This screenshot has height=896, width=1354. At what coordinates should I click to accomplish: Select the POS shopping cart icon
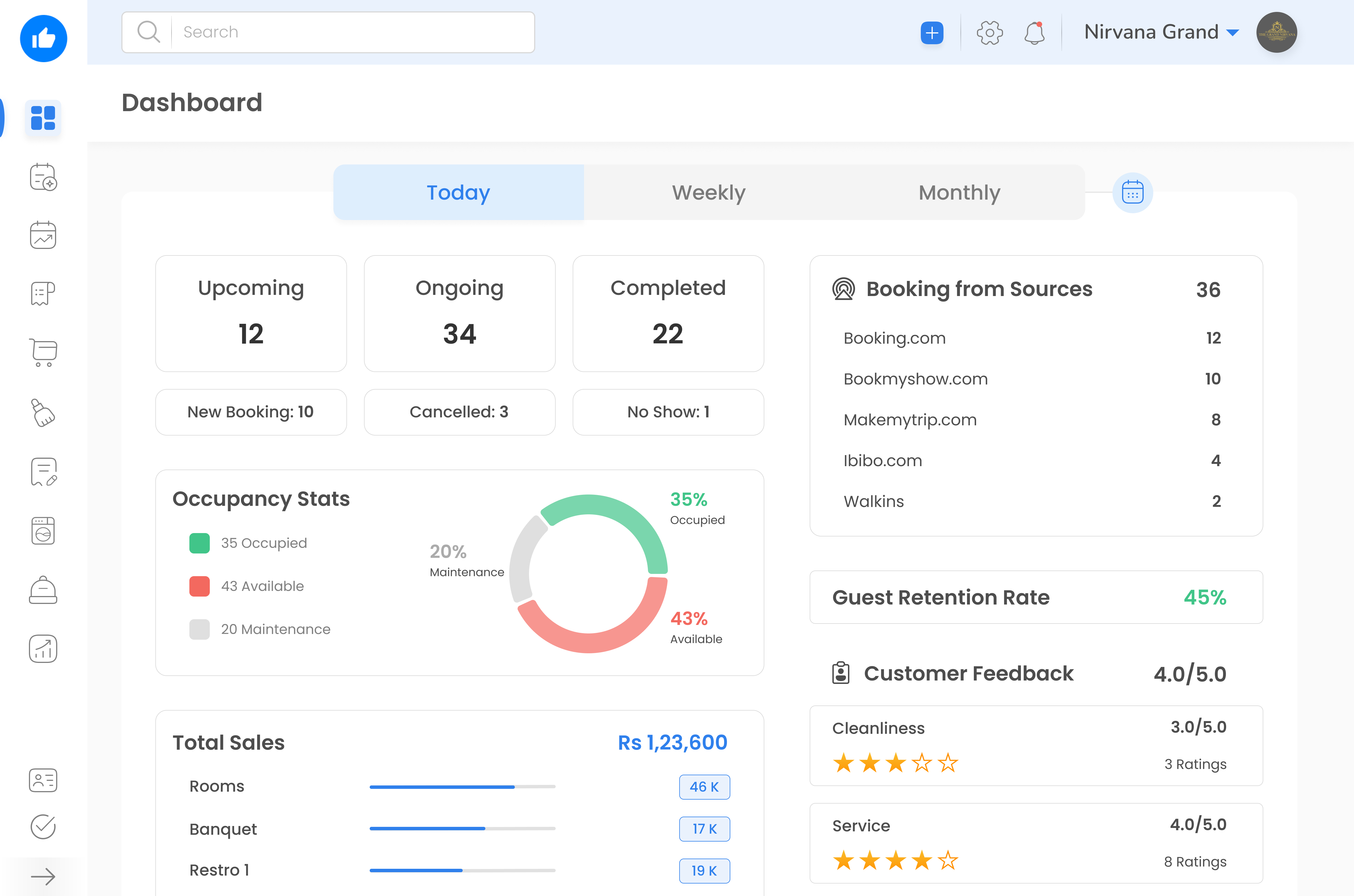[x=43, y=353]
